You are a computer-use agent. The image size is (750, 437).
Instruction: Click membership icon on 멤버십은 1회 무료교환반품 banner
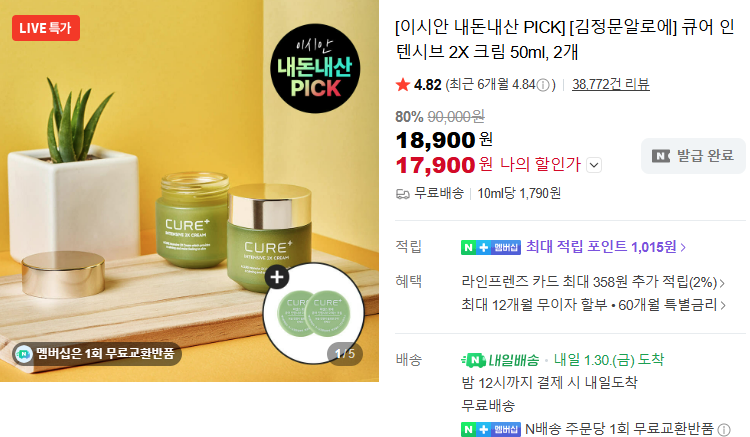23,354
